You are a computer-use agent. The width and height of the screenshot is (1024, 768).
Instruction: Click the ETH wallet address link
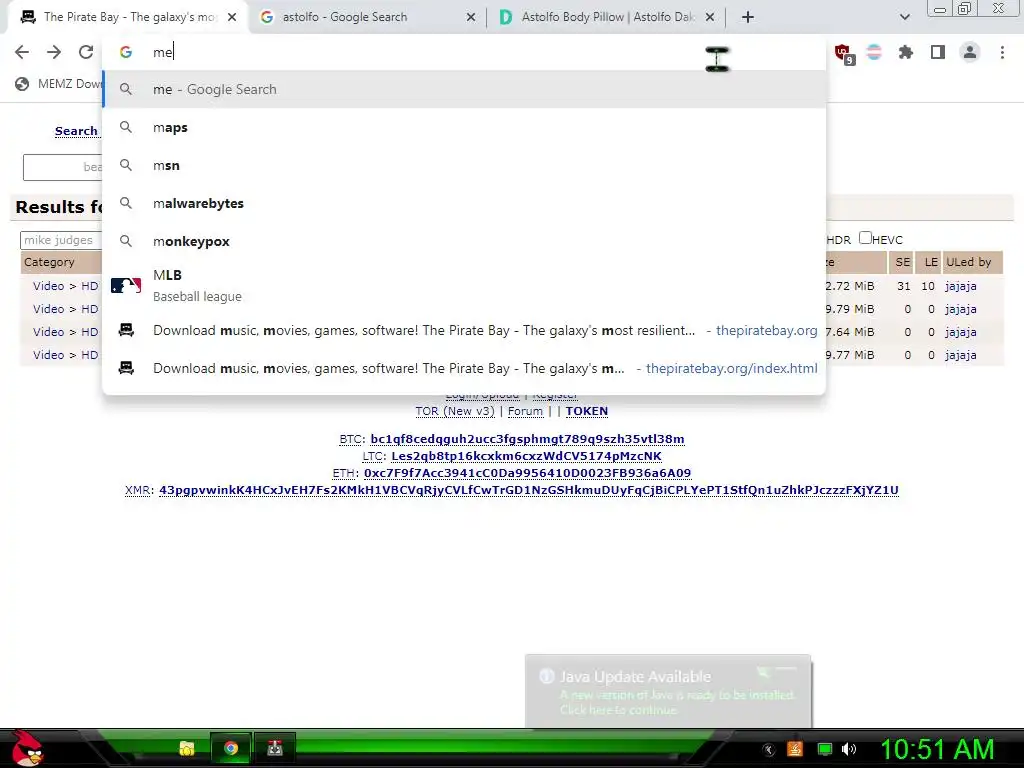(x=527, y=473)
